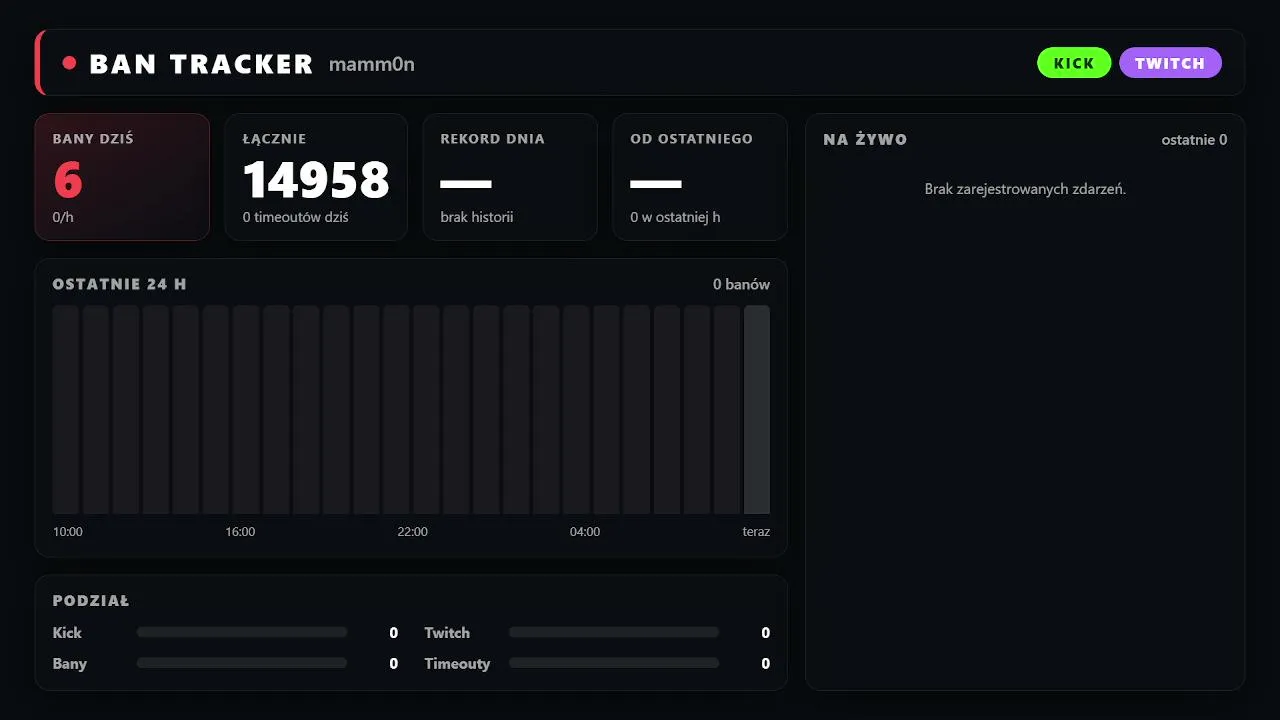1280x720 pixels.
Task: Click the Twitch progress bar
Action: [x=614, y=632]
